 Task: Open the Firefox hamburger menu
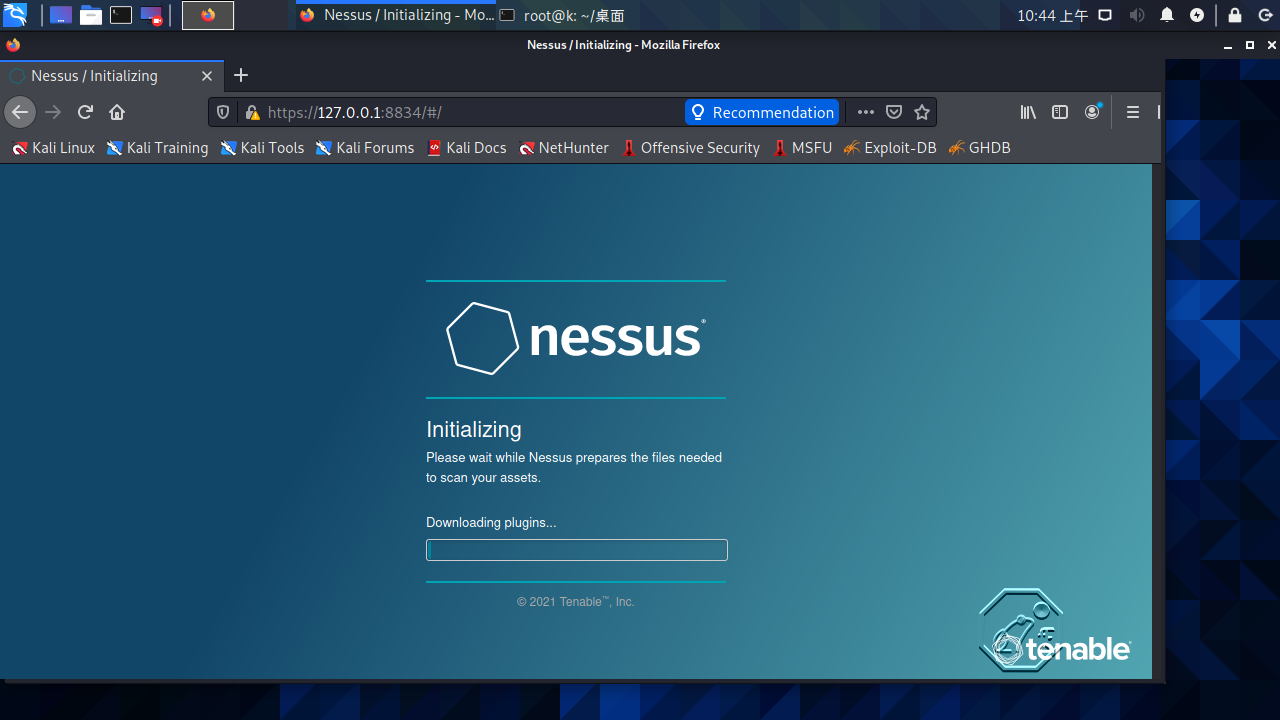click(1133, 112)
